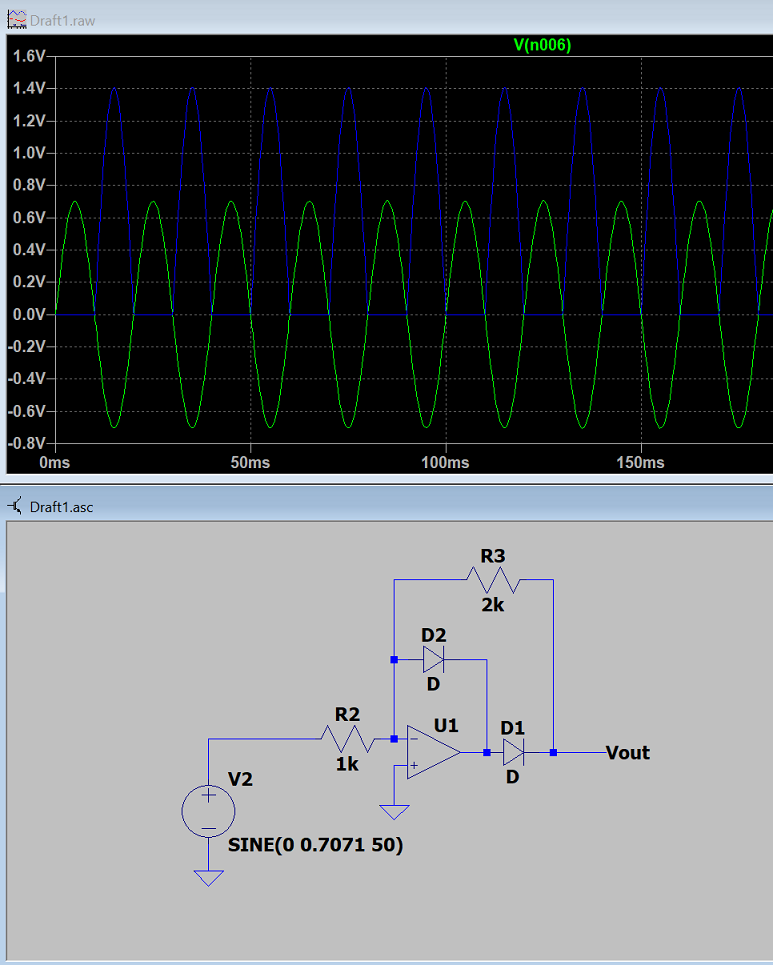773x965 pixels.
Task: Select voltage source V2 symbol
Action: 209,811
